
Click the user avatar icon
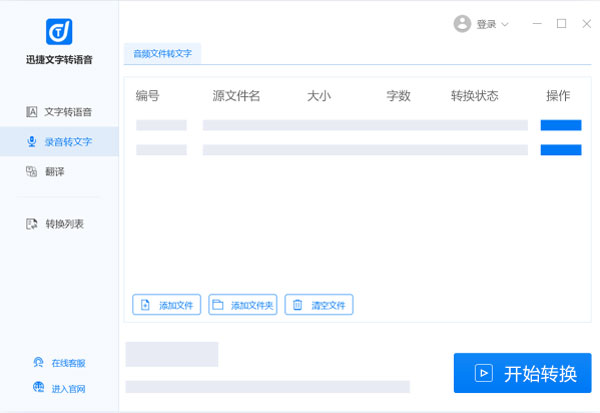462,24
